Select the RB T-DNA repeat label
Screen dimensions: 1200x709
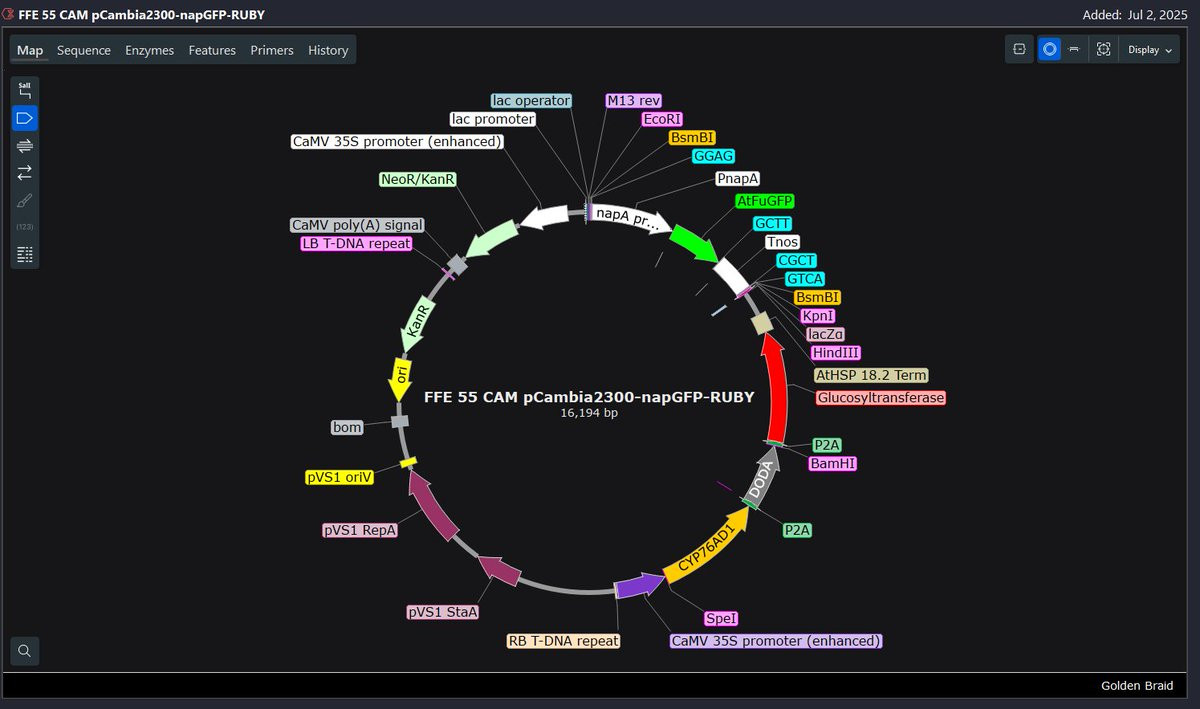coord(563,641)
